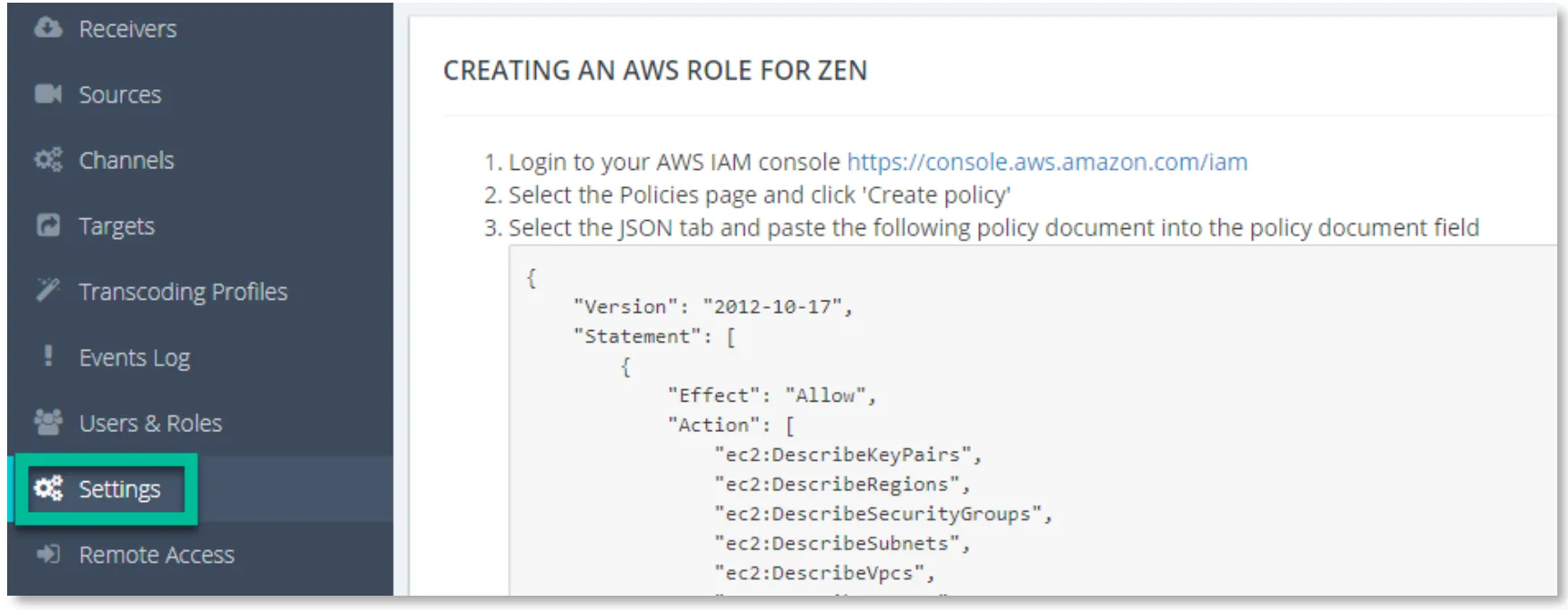The image size is (1568, 610).
Task: Click the Channels gears icon
Action: coord(48,160)
